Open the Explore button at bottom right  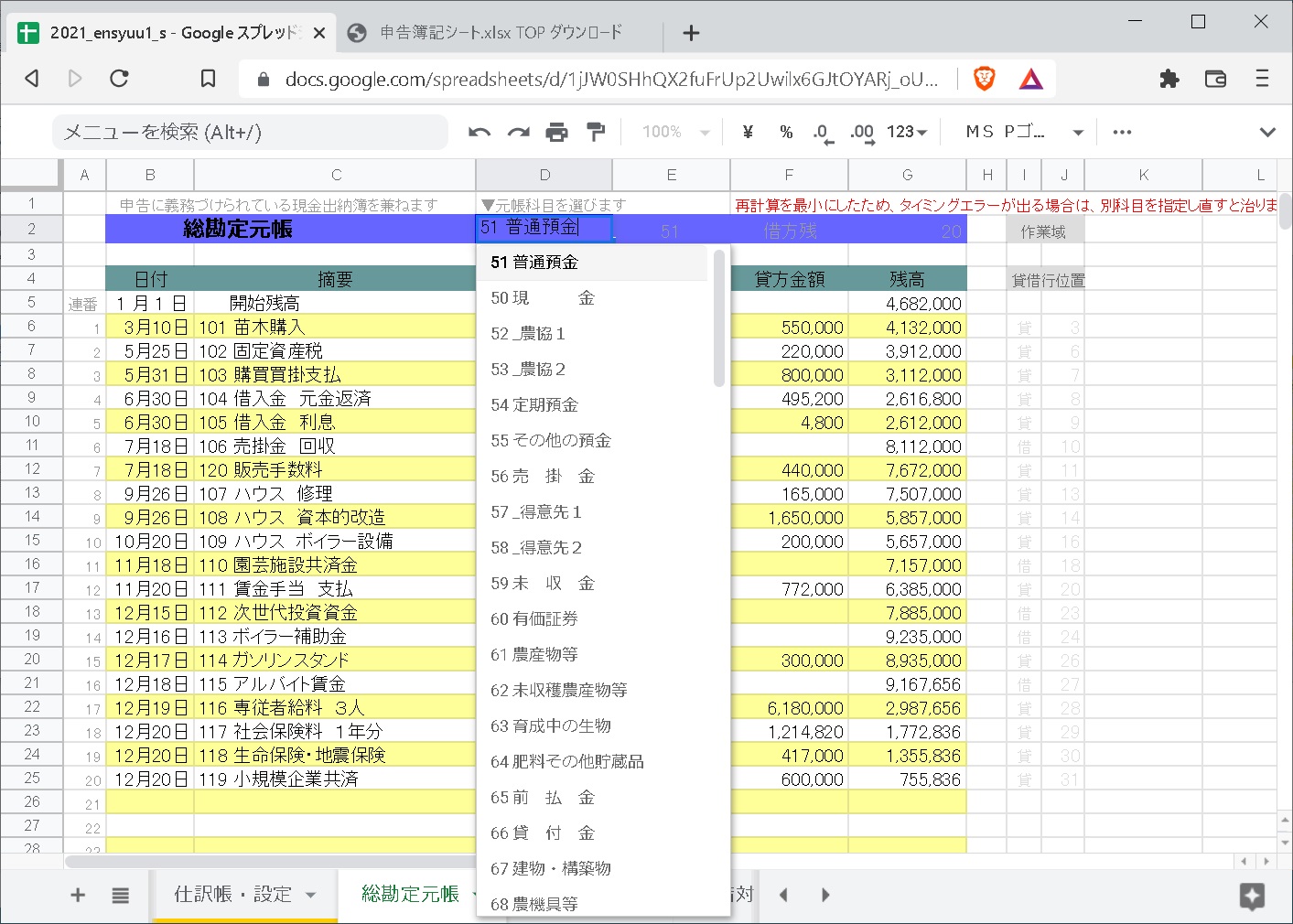(1252, 896)
